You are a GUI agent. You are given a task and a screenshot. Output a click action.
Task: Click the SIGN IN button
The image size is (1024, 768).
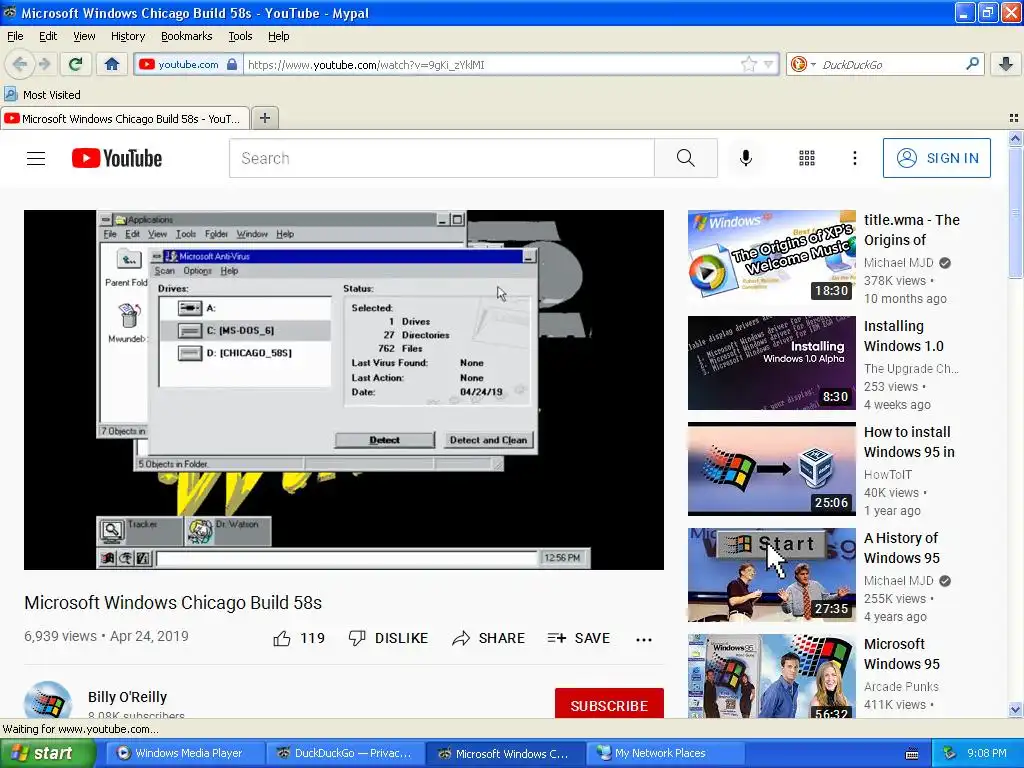936,158
